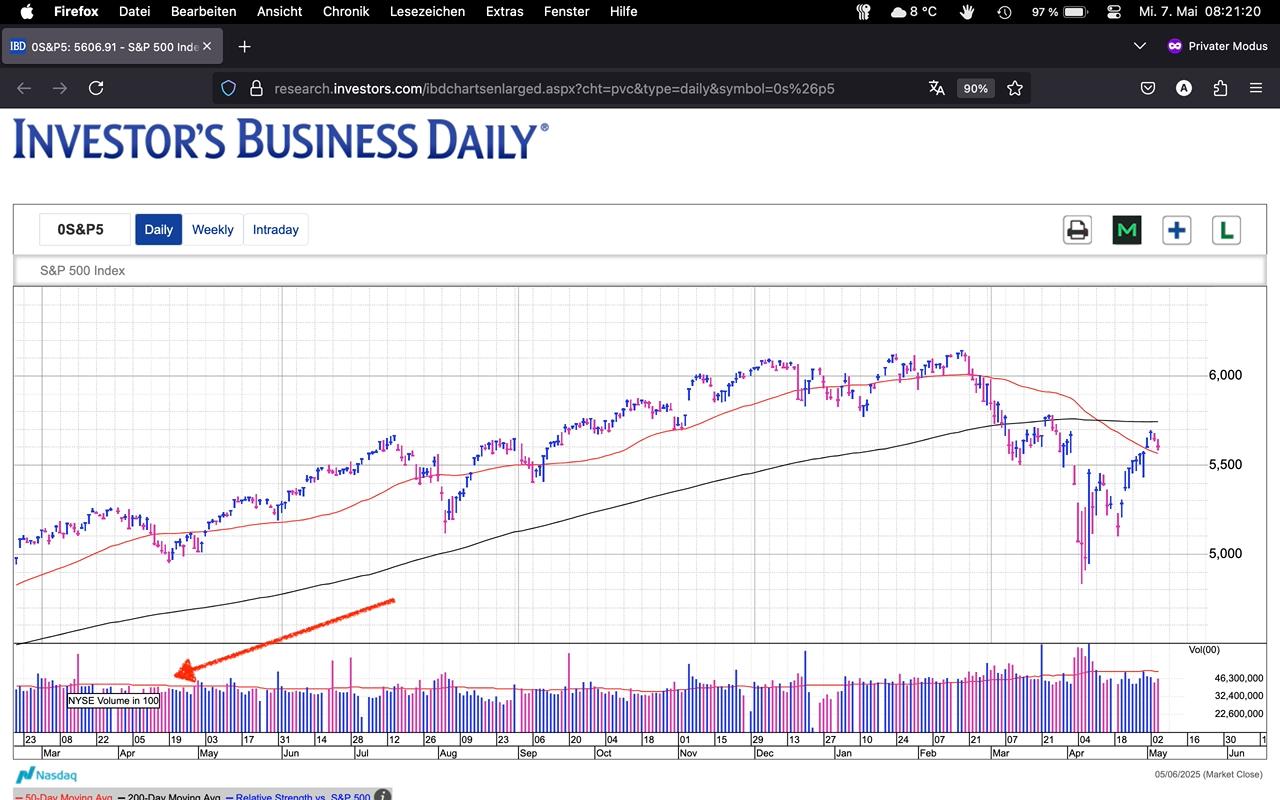Open the Lesezeichen menu

(429, 12)
